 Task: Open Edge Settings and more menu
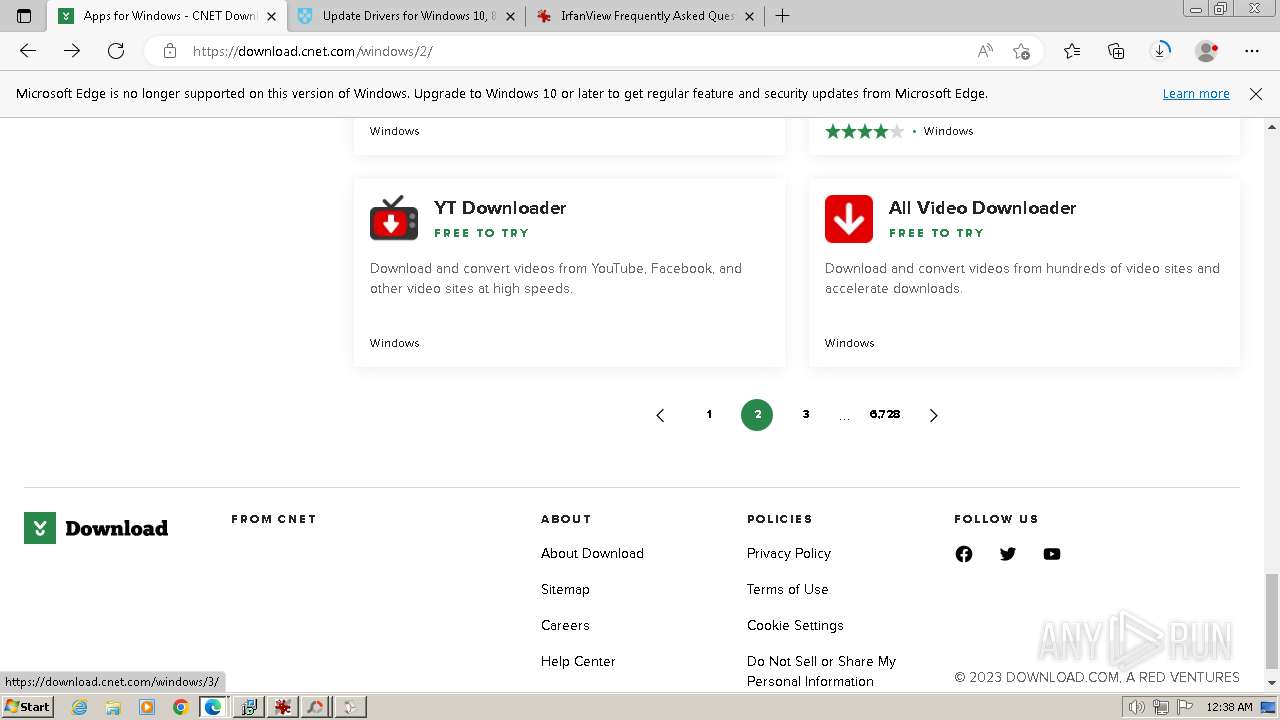click(x=1252, y=51)
